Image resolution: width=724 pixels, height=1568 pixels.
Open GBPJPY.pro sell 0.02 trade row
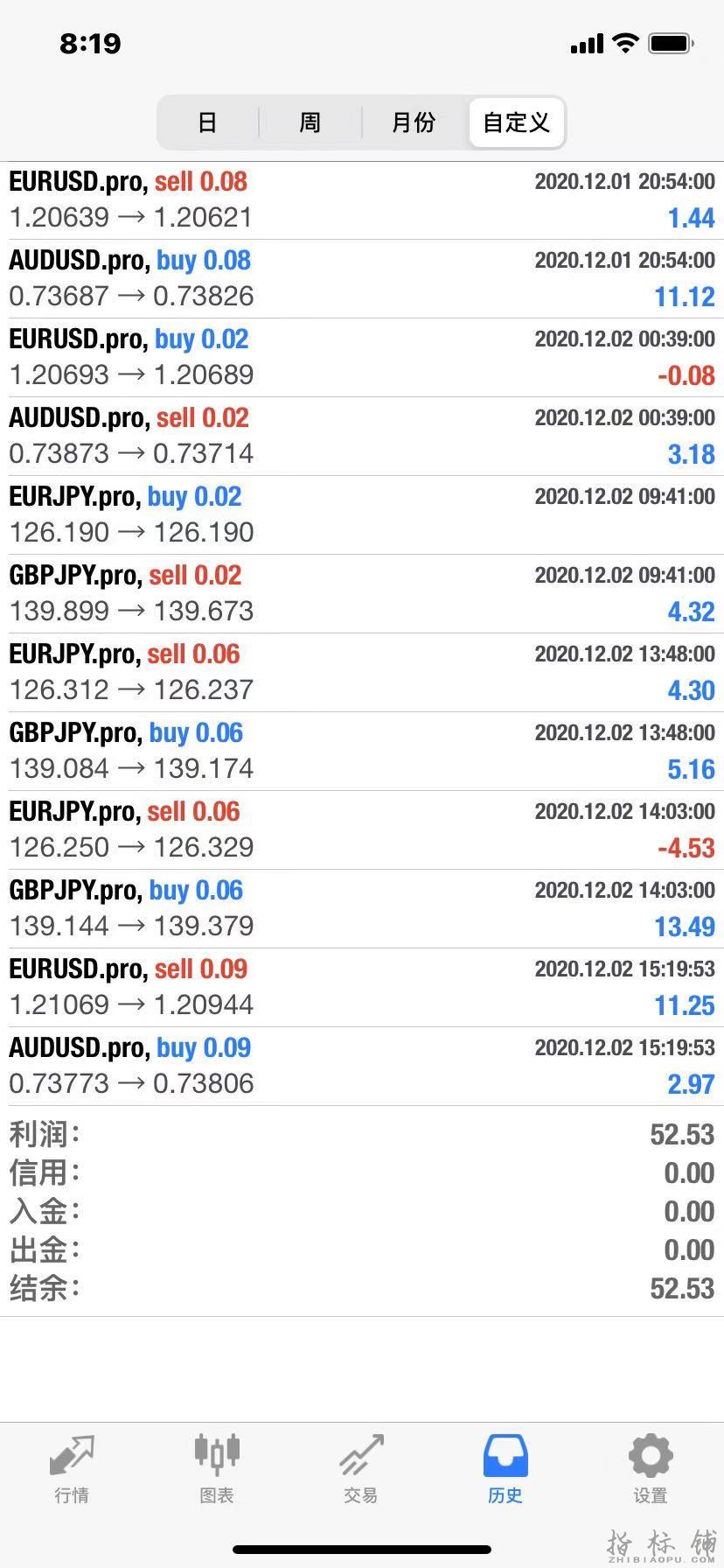pos(362,594)
